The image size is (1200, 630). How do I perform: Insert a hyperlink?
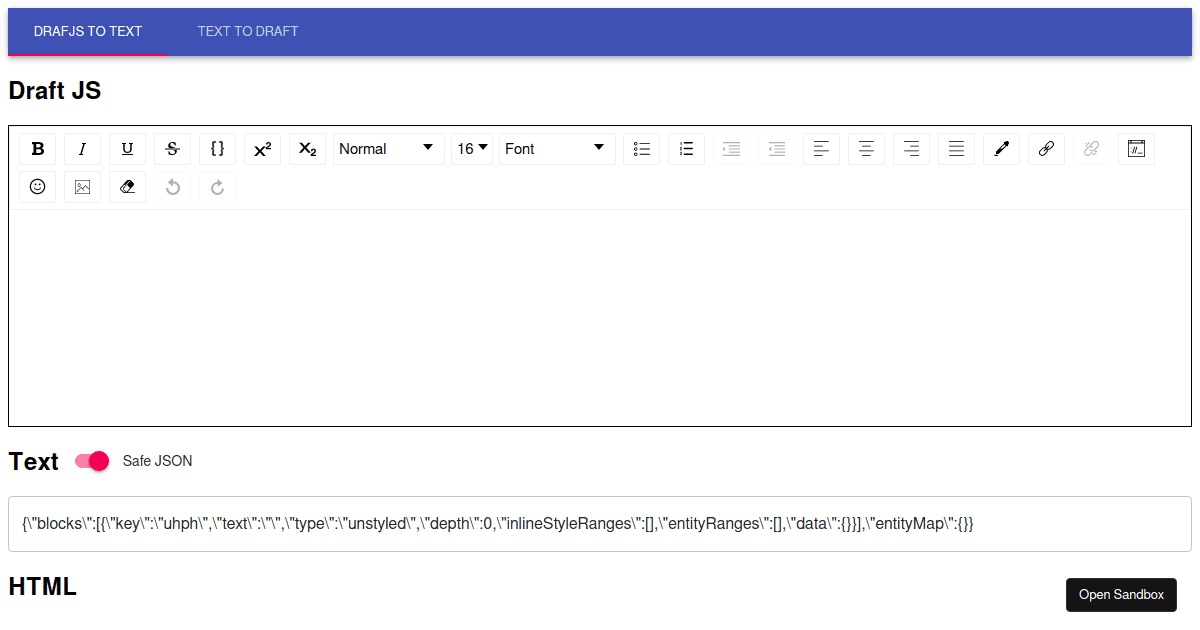(x=1046, y=148)
